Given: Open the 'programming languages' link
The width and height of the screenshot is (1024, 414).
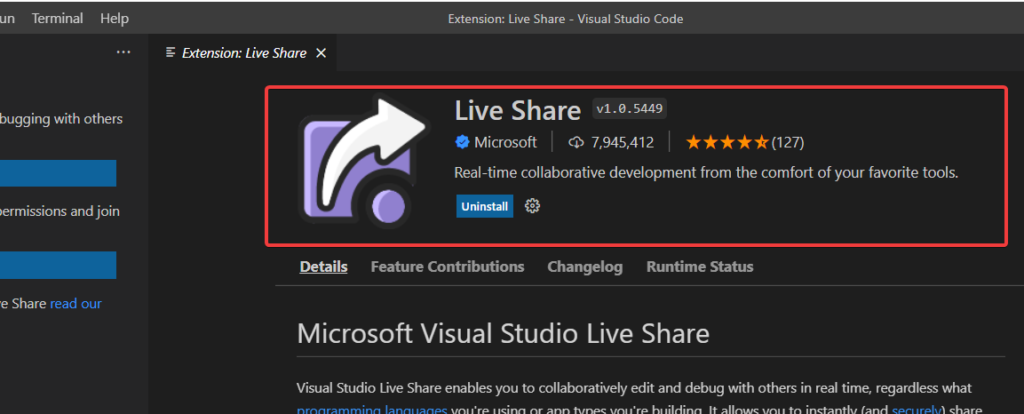Looking at the screenshot, I should [372, 409].
